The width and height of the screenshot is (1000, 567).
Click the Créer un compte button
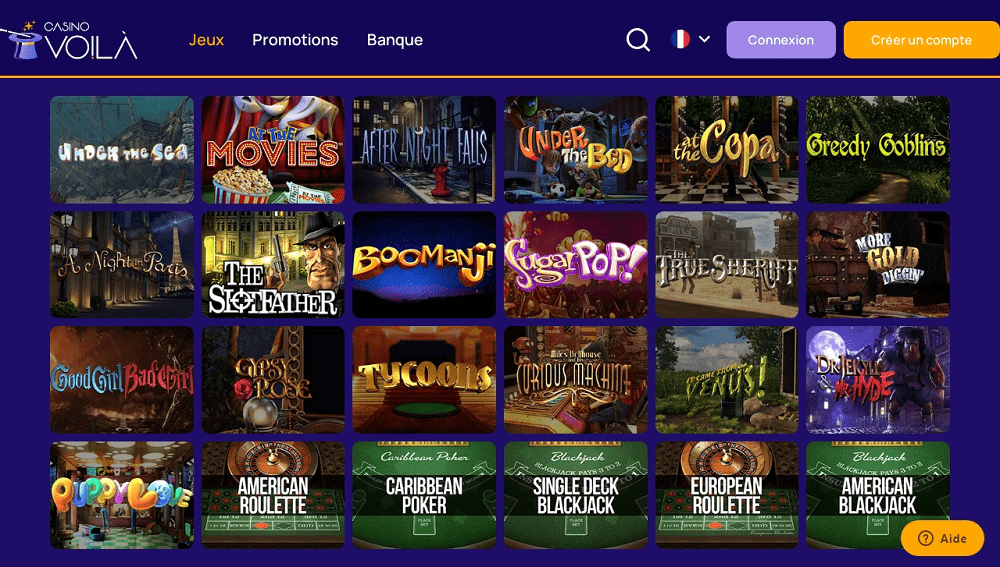pos(922,40)
